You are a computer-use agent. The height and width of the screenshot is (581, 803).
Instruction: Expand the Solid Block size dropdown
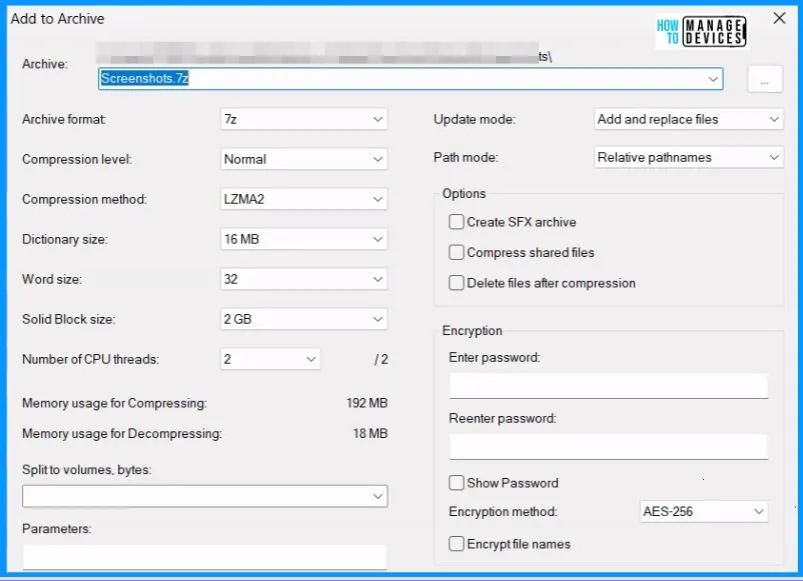pos(304,319)
